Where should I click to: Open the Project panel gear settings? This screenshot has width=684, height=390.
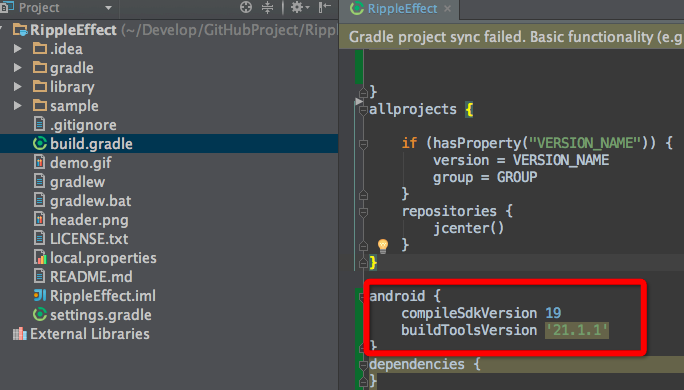[x=300, y=7]
